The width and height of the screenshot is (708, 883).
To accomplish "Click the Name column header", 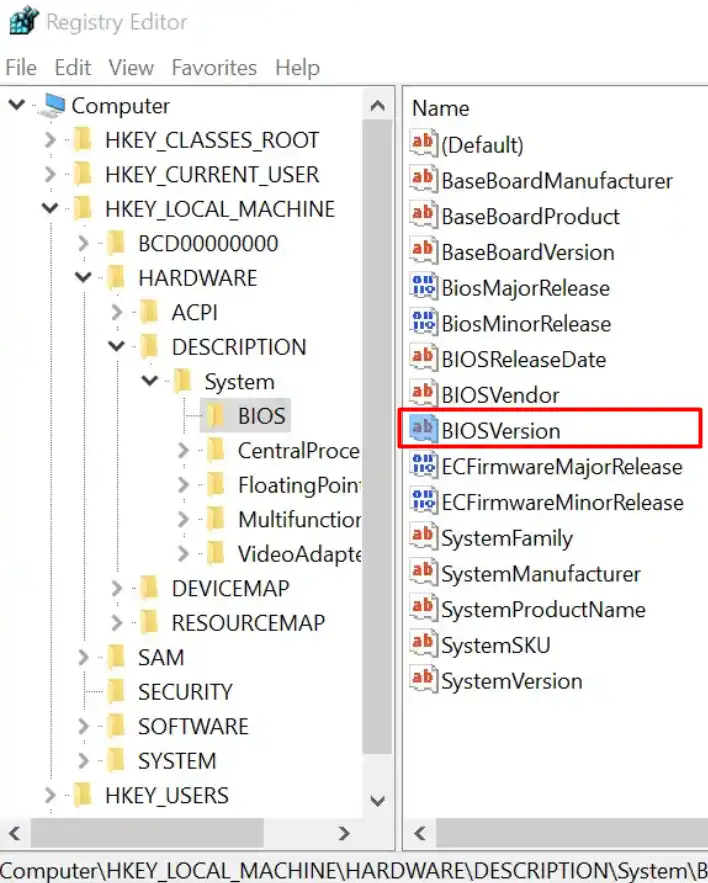I will point(441,108).
